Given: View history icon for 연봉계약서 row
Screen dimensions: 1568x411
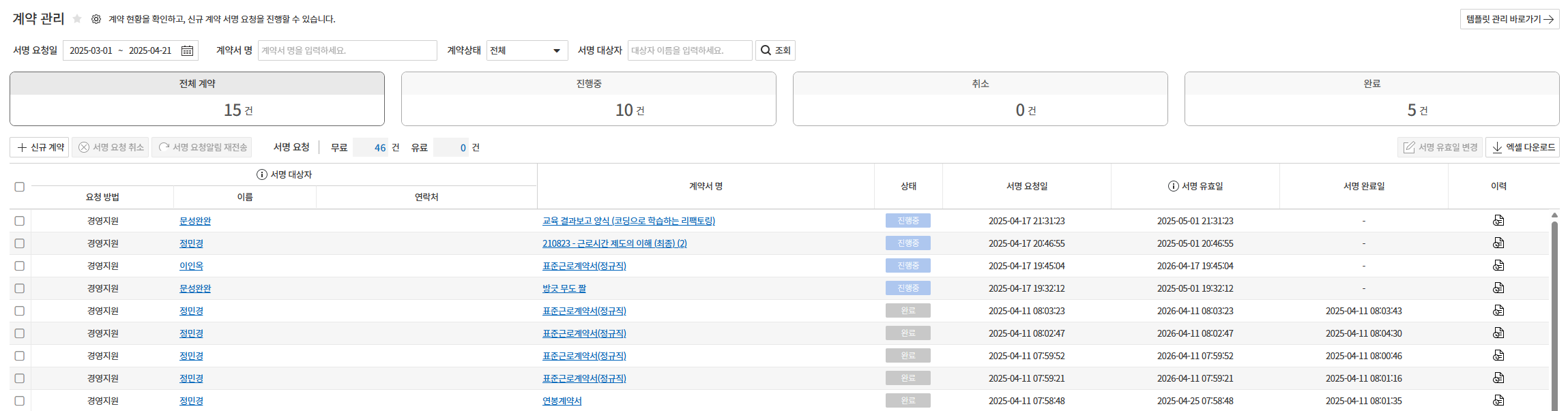Looking at the screenshot, I should click(1498, 400).
